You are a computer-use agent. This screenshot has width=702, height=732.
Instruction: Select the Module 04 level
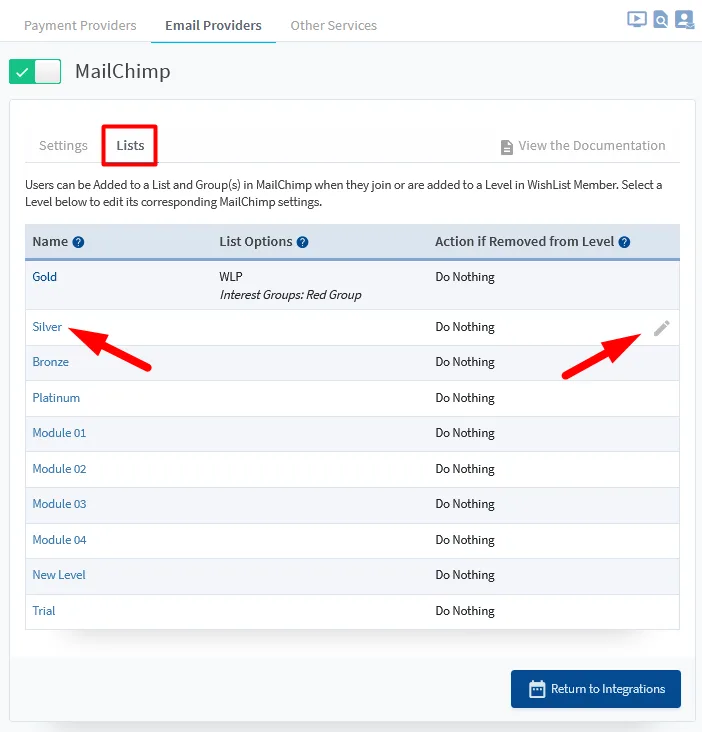click(59, 540)
